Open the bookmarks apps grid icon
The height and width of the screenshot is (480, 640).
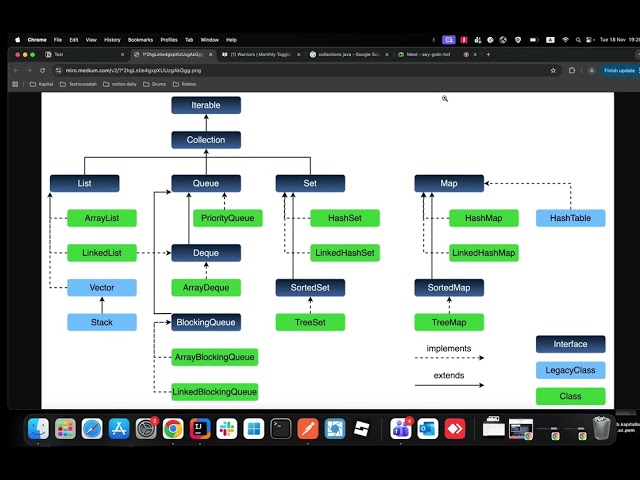[15, 84]
